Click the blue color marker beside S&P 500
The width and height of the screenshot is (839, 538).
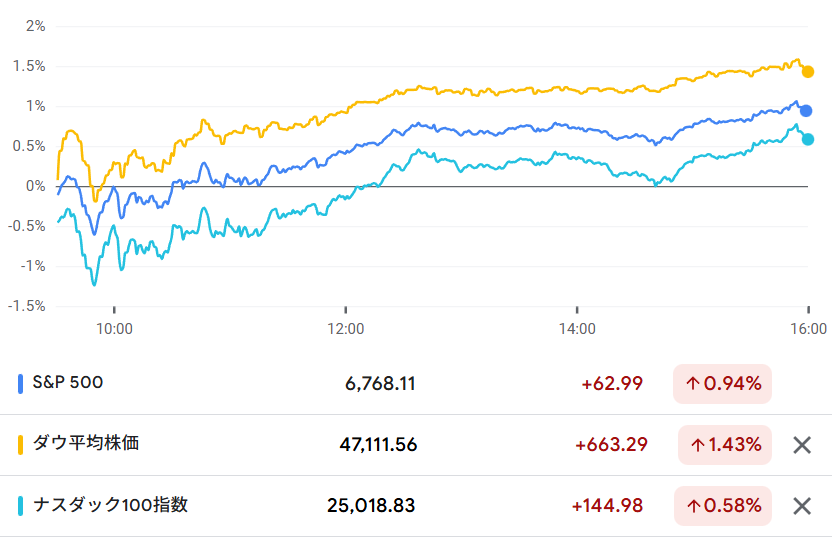click(x=21, y=383)
